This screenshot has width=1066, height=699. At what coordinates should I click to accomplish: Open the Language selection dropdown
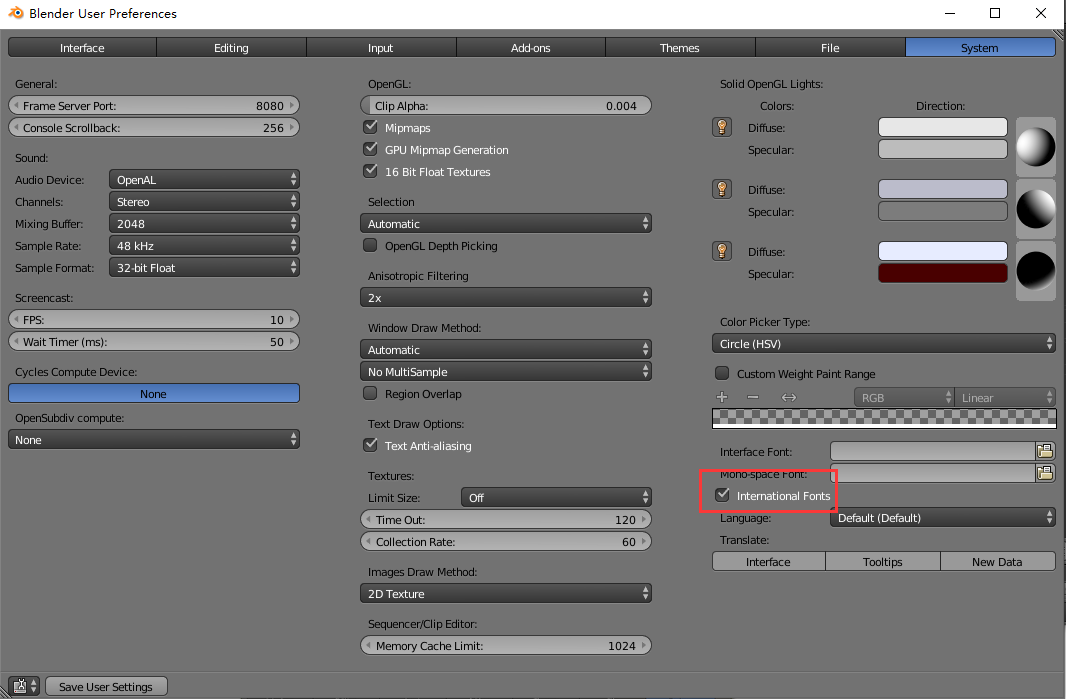(x=942, y=517)
